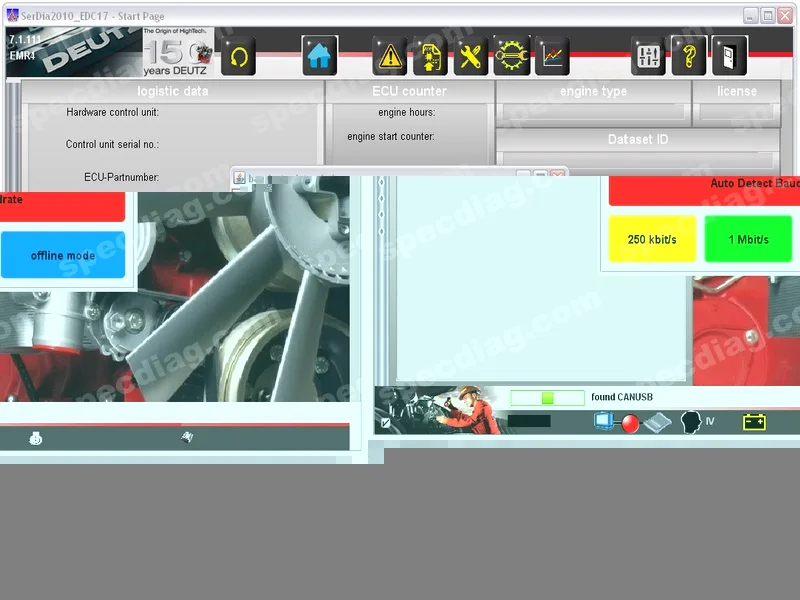Click the Dataset ID header
Viewport: 800px width, 600px height.
(638, 139)
